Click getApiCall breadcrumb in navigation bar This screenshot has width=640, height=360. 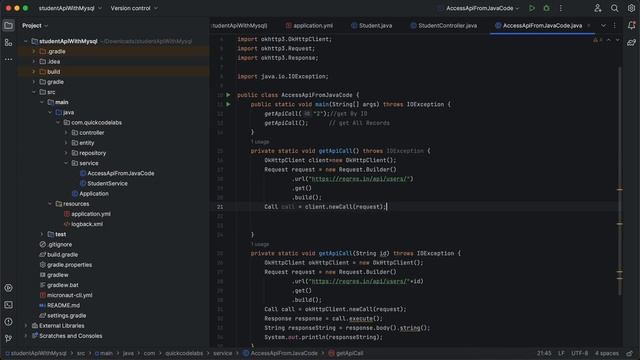[x=346, y=353]
